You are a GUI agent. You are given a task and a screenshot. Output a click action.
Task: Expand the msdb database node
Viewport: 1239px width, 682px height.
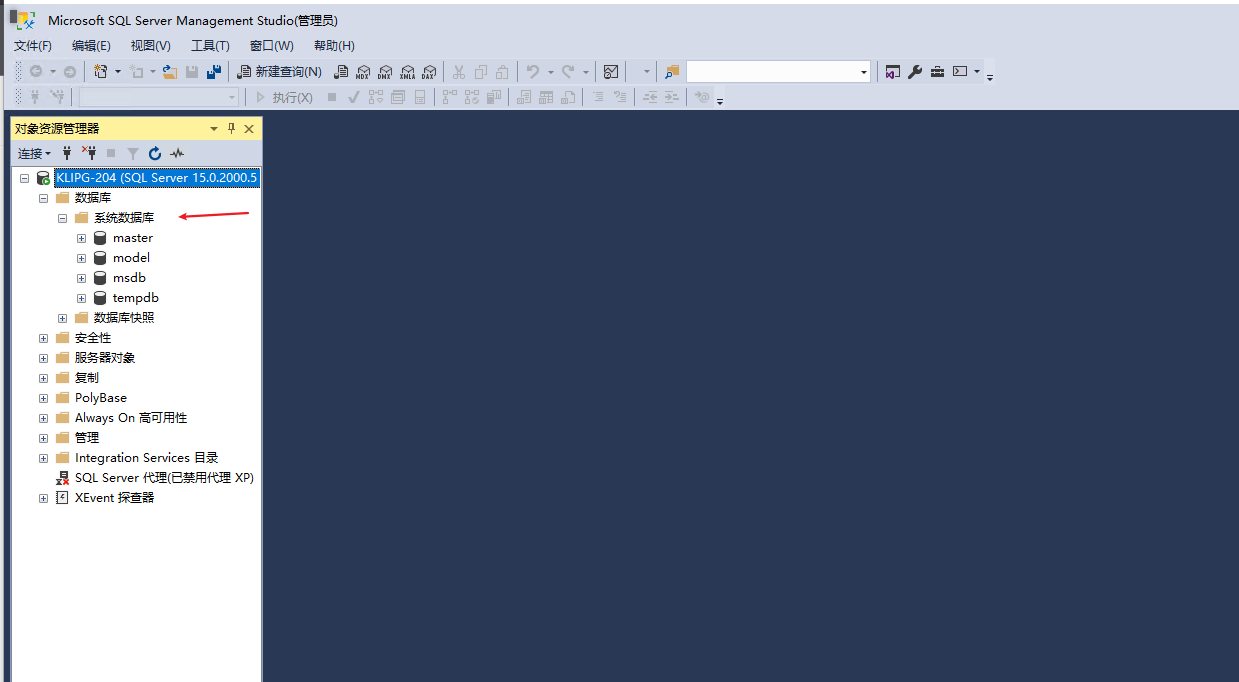click(81, 278)
